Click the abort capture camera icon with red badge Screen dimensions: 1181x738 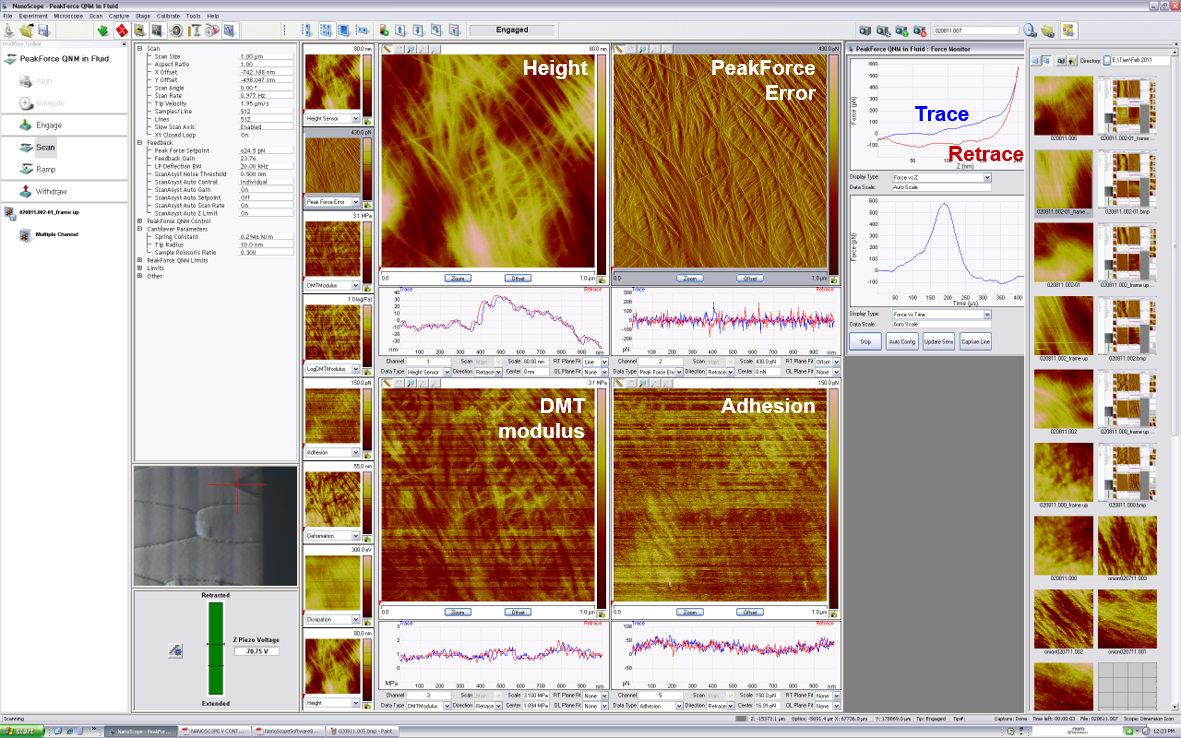point(920,31)
